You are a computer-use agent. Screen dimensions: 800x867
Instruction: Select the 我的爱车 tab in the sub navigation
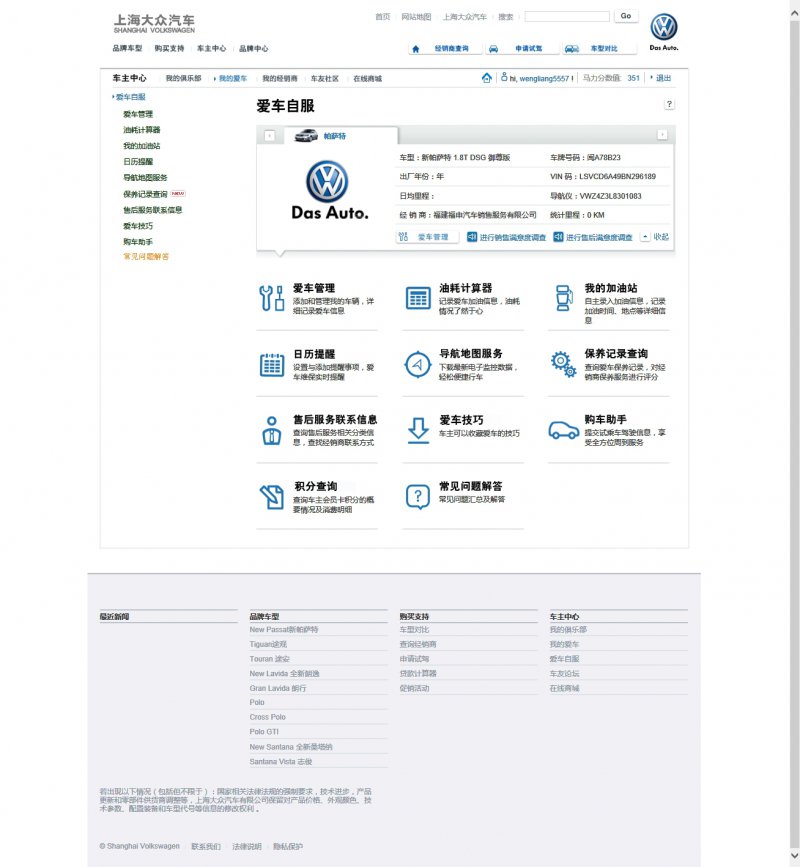pos(233,79)
